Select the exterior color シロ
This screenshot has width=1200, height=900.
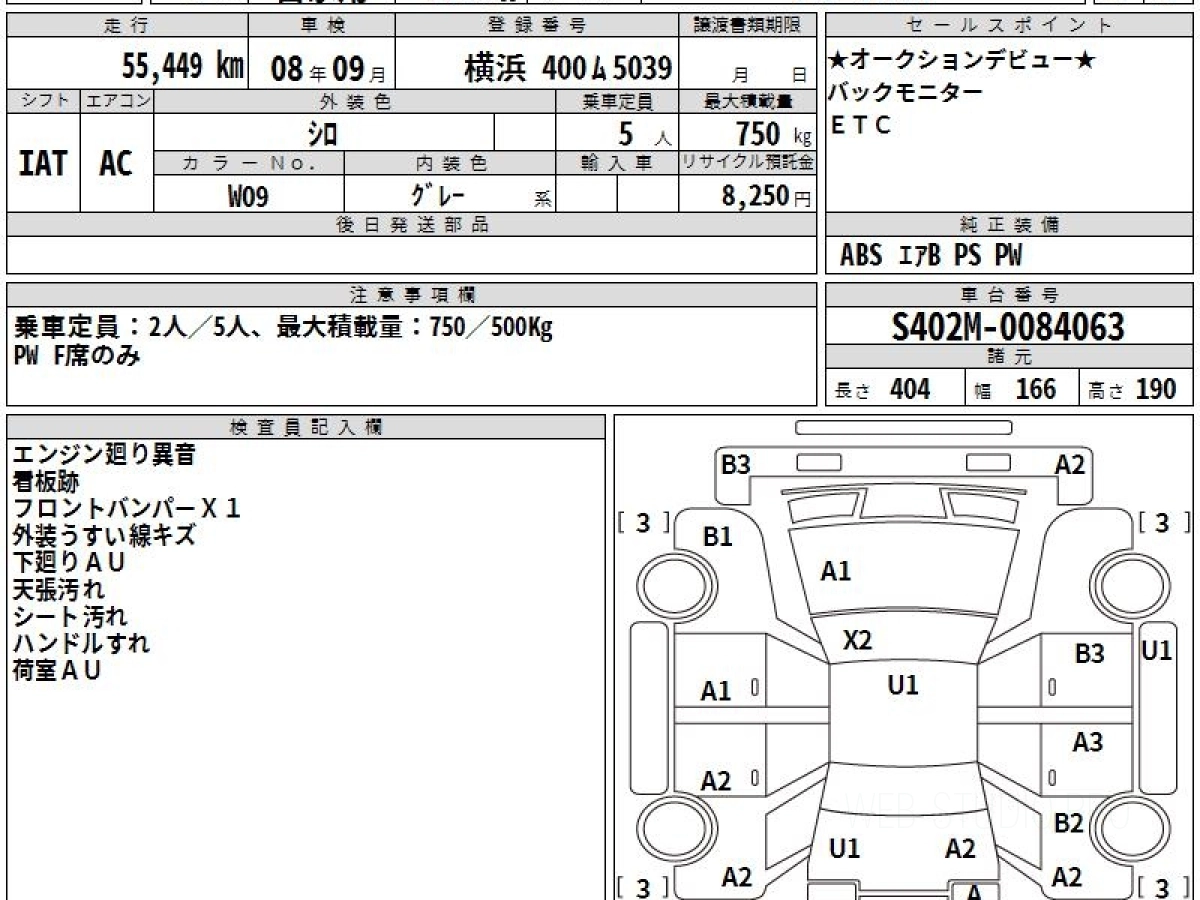coord(322,132)
